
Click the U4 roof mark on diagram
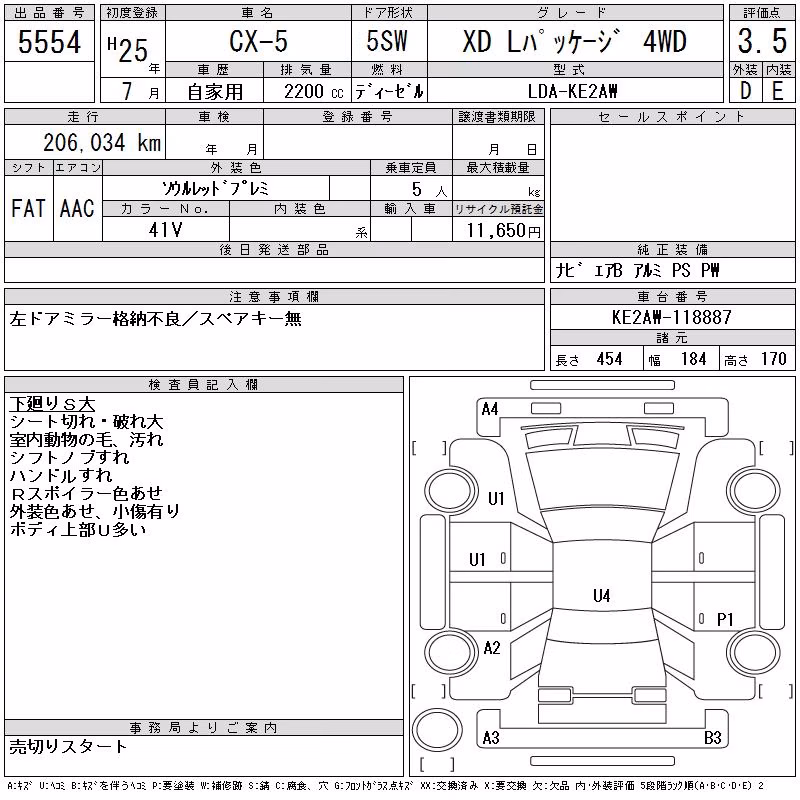pos(602,595)
